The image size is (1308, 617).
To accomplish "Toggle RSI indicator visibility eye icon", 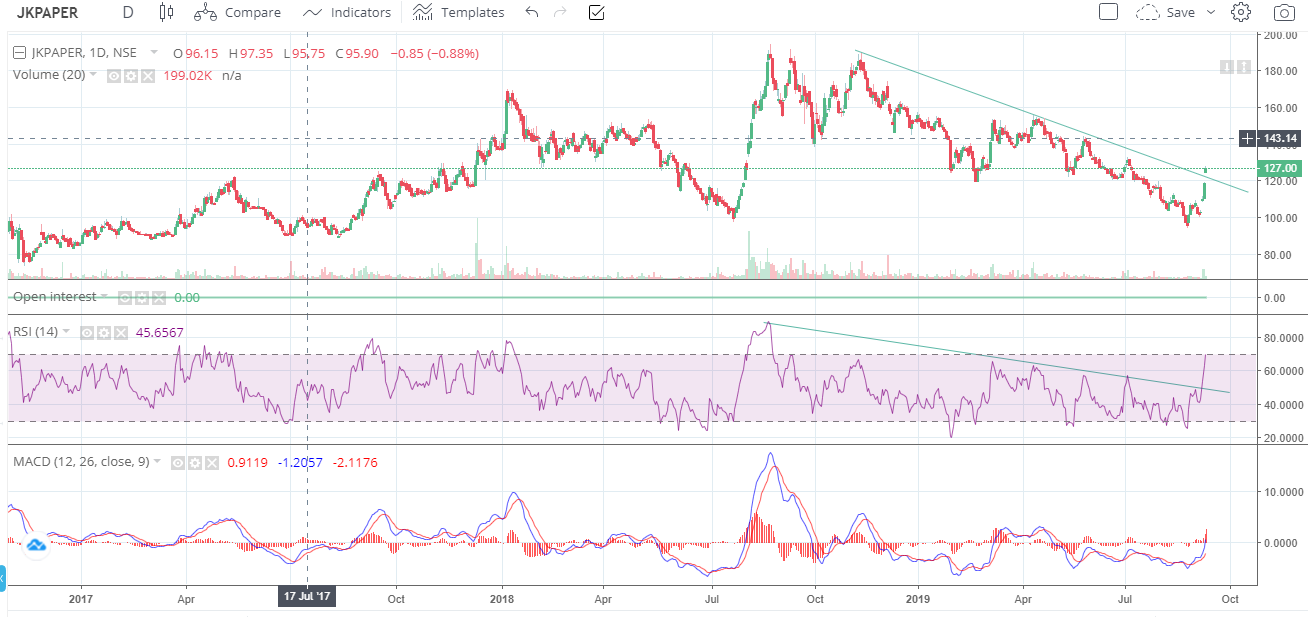I will coord(87,332).
